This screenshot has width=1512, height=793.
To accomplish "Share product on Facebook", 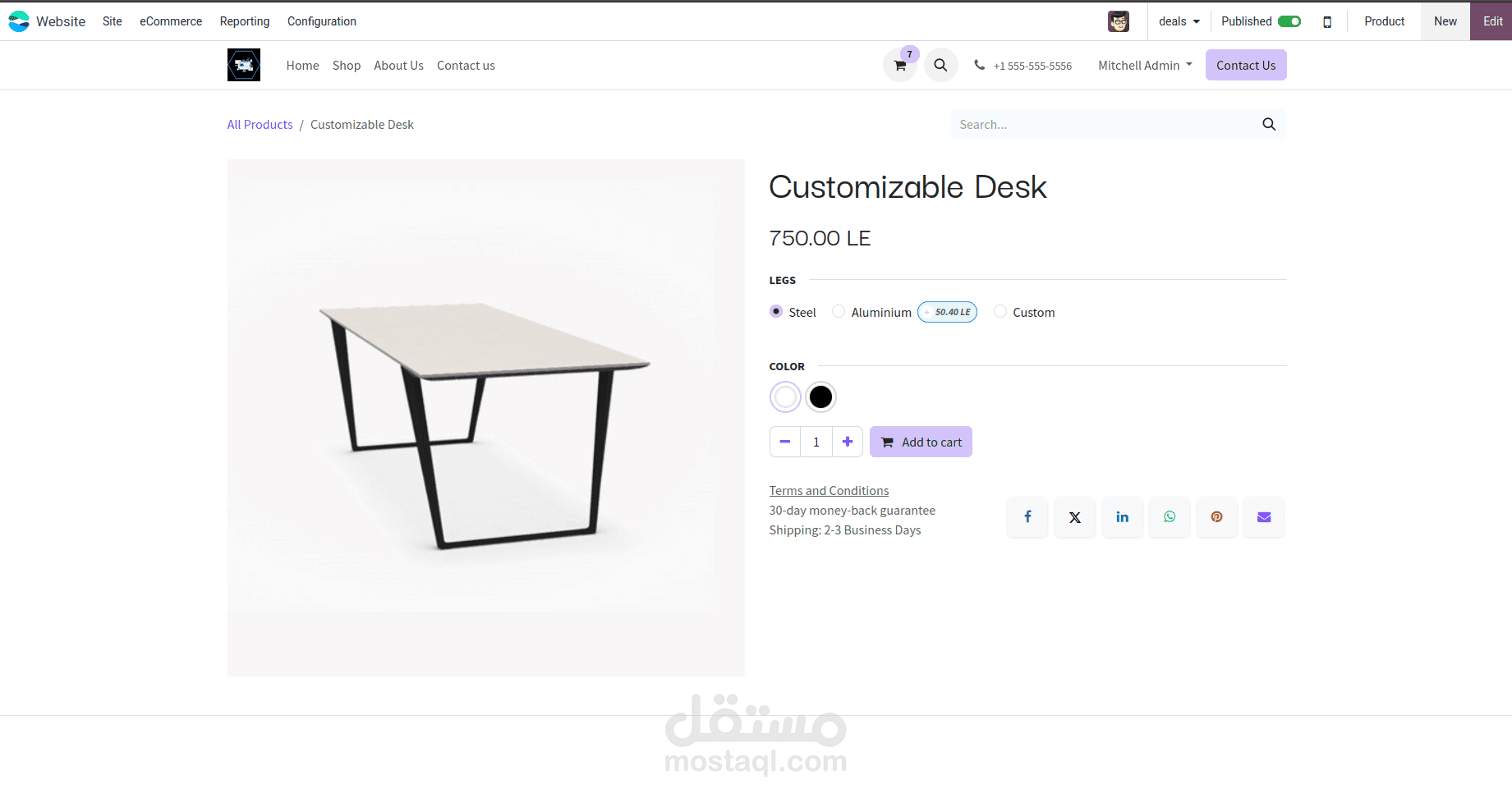I will pos(1027,517).
